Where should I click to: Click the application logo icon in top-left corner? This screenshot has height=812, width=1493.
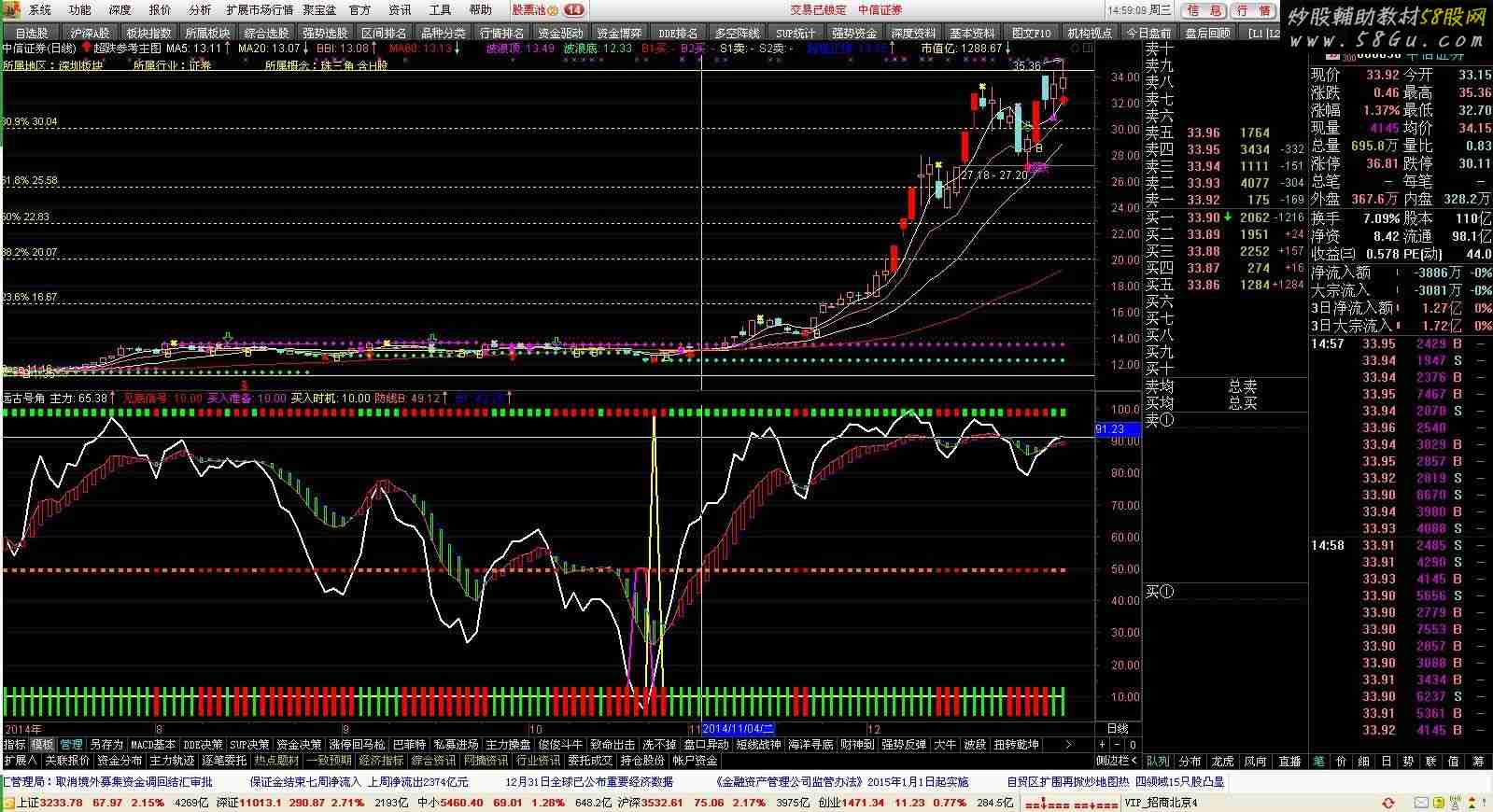coord(11,9)
